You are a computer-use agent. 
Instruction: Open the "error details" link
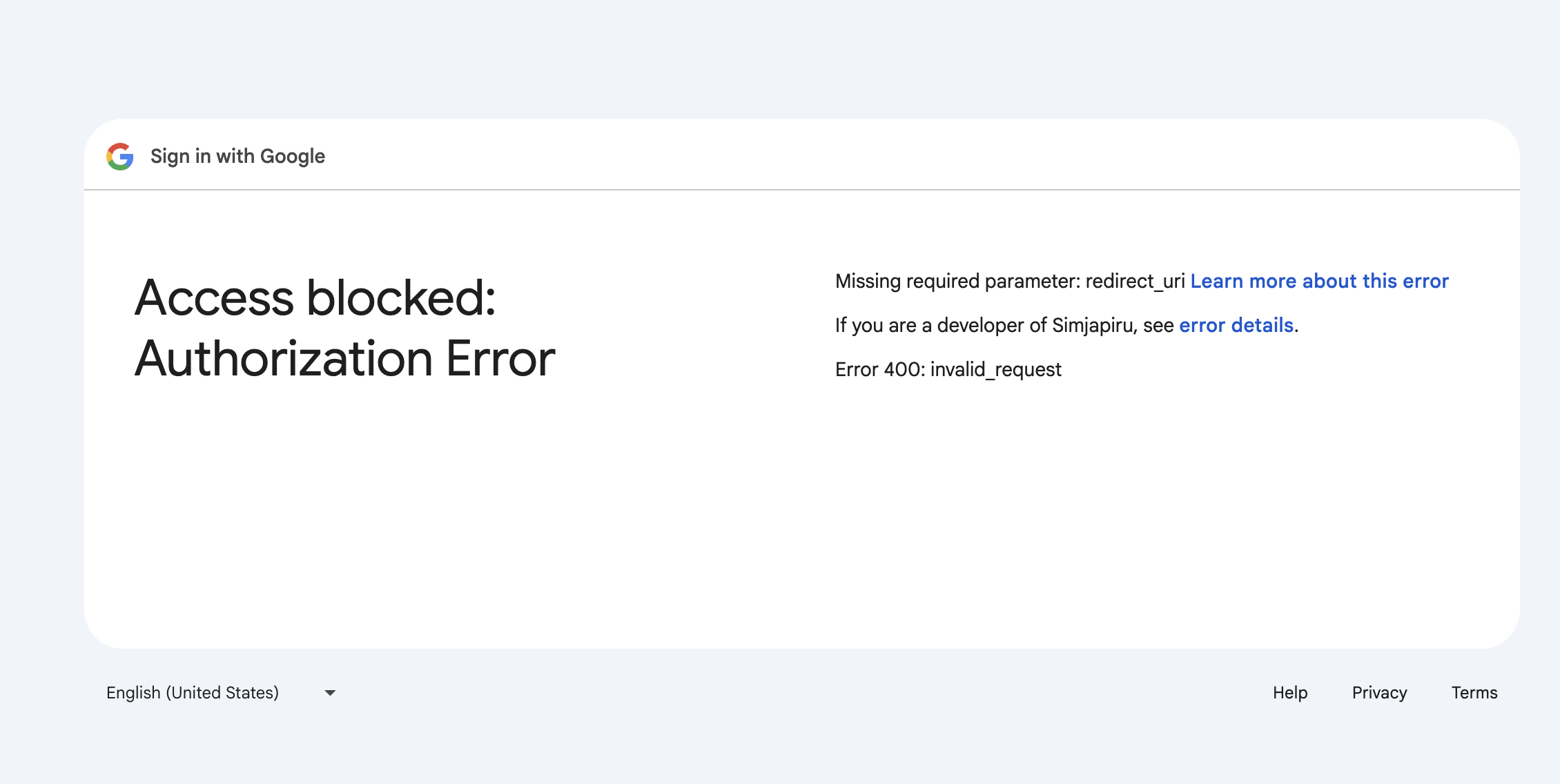[x=1236, y=326]
